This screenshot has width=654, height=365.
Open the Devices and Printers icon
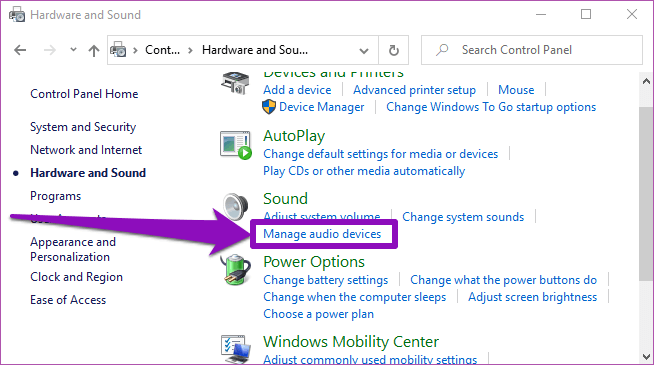[x=235, y=83]
